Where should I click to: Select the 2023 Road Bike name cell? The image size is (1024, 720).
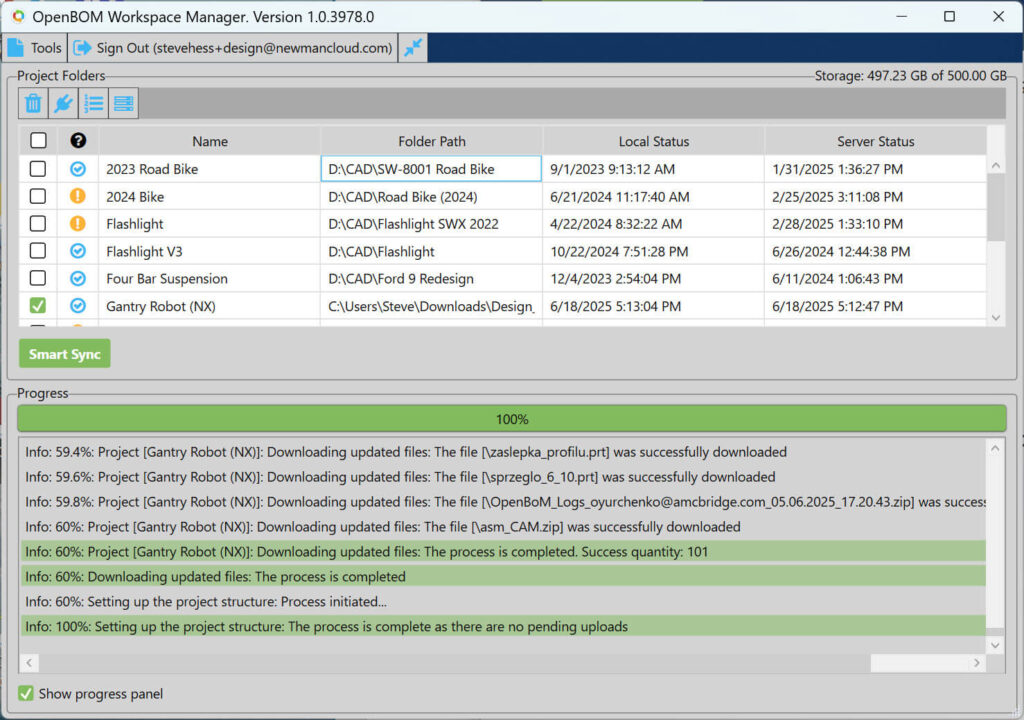pyautogui.click(x=210, y=169)
